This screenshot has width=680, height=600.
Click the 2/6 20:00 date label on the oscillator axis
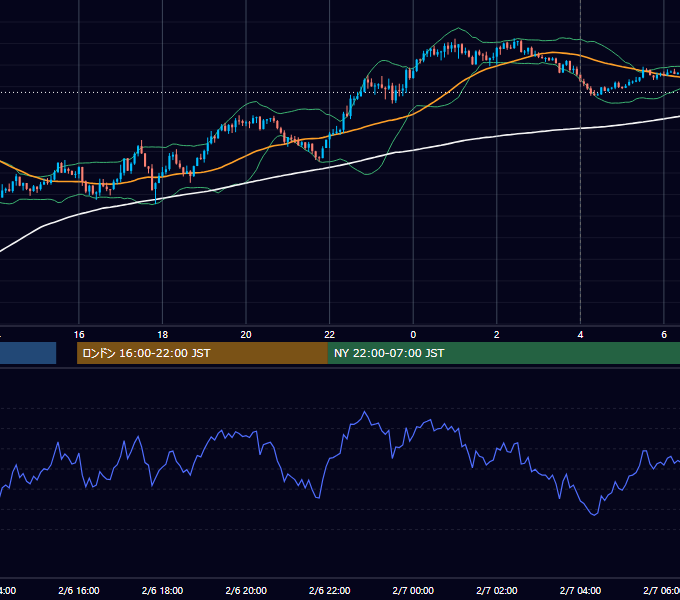pyautogui.click(x=246, y=590)
